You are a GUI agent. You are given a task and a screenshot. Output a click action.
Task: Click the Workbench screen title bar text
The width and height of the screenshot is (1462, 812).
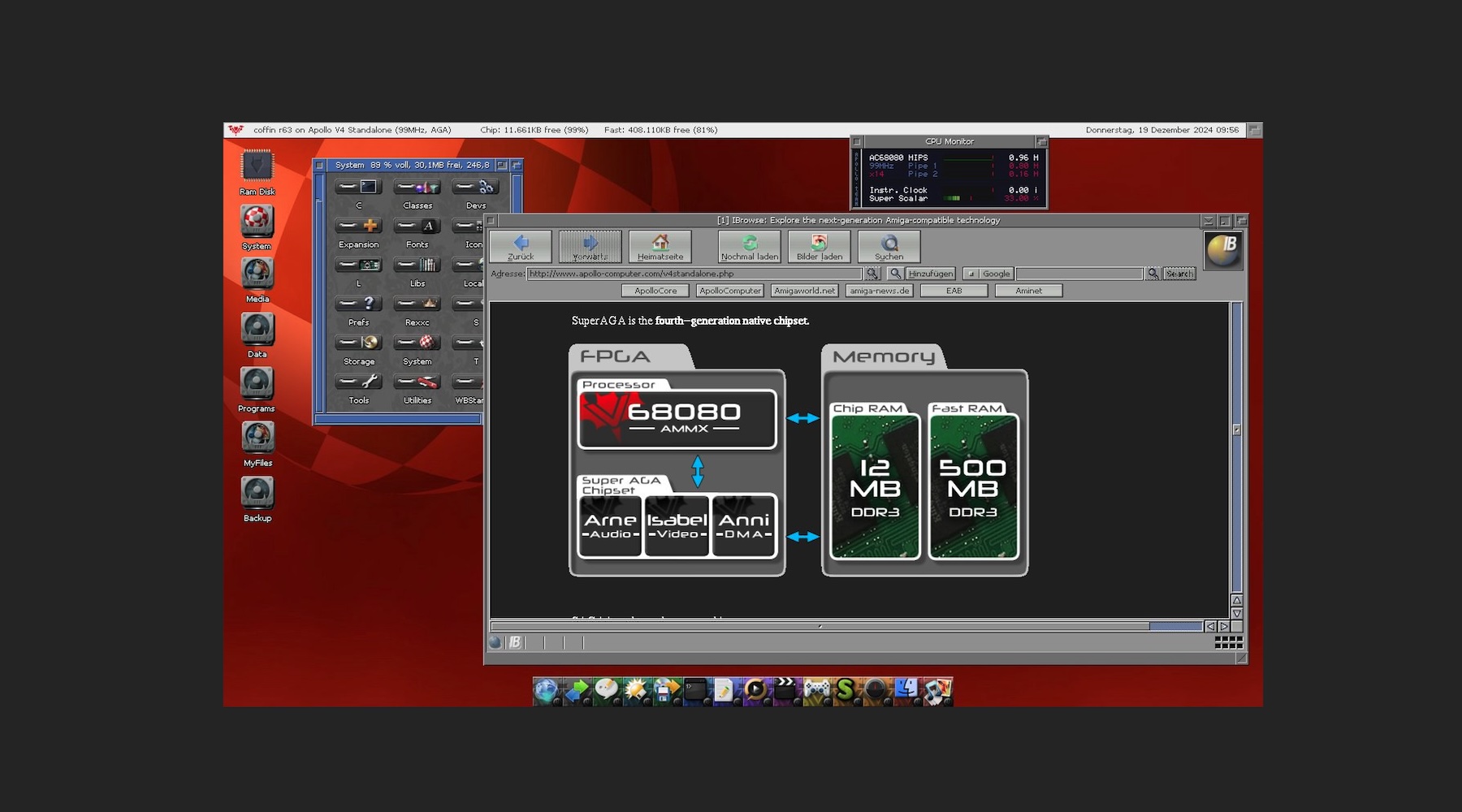352,130
